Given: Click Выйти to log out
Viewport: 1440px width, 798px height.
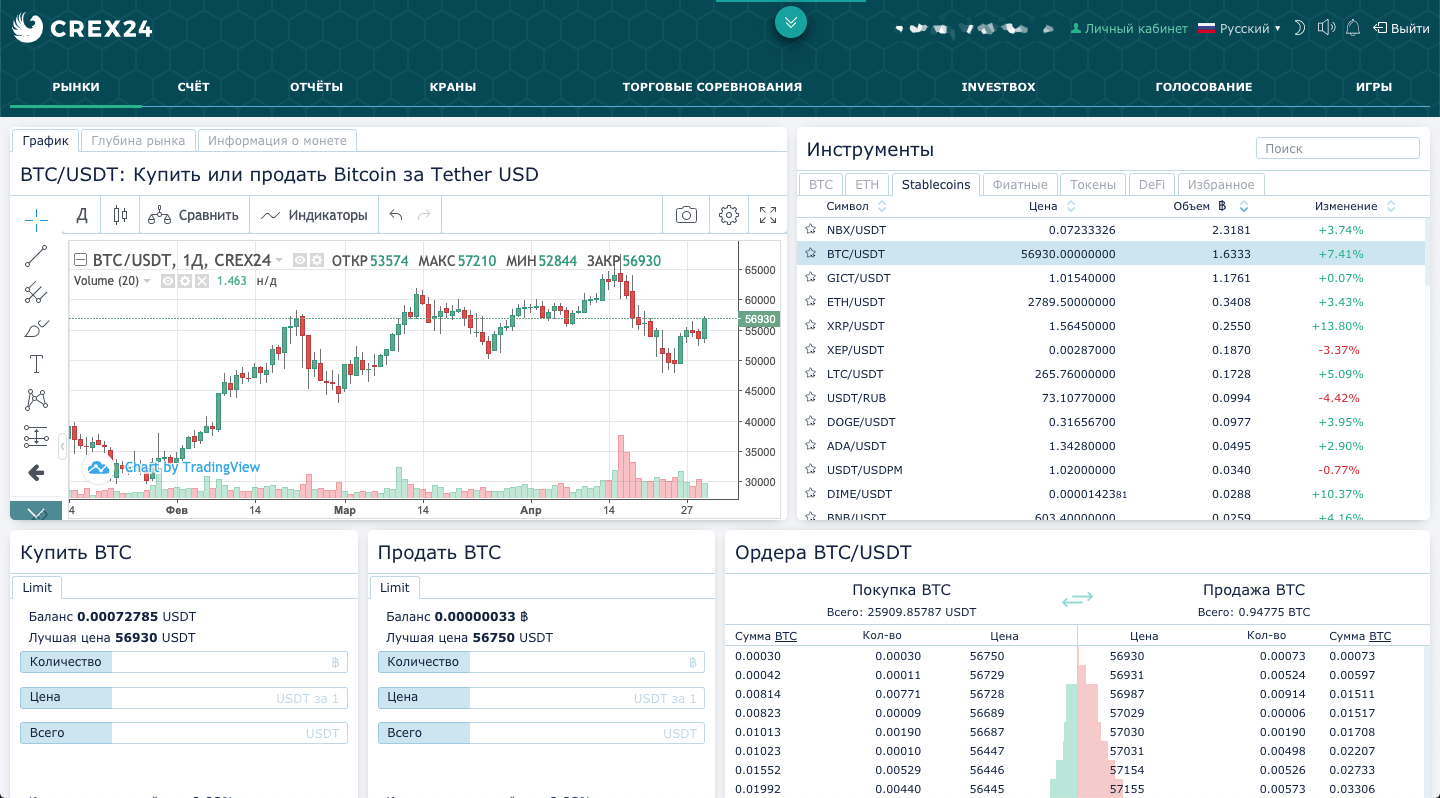Looking at the screenshot, I should coord(1401,29).
